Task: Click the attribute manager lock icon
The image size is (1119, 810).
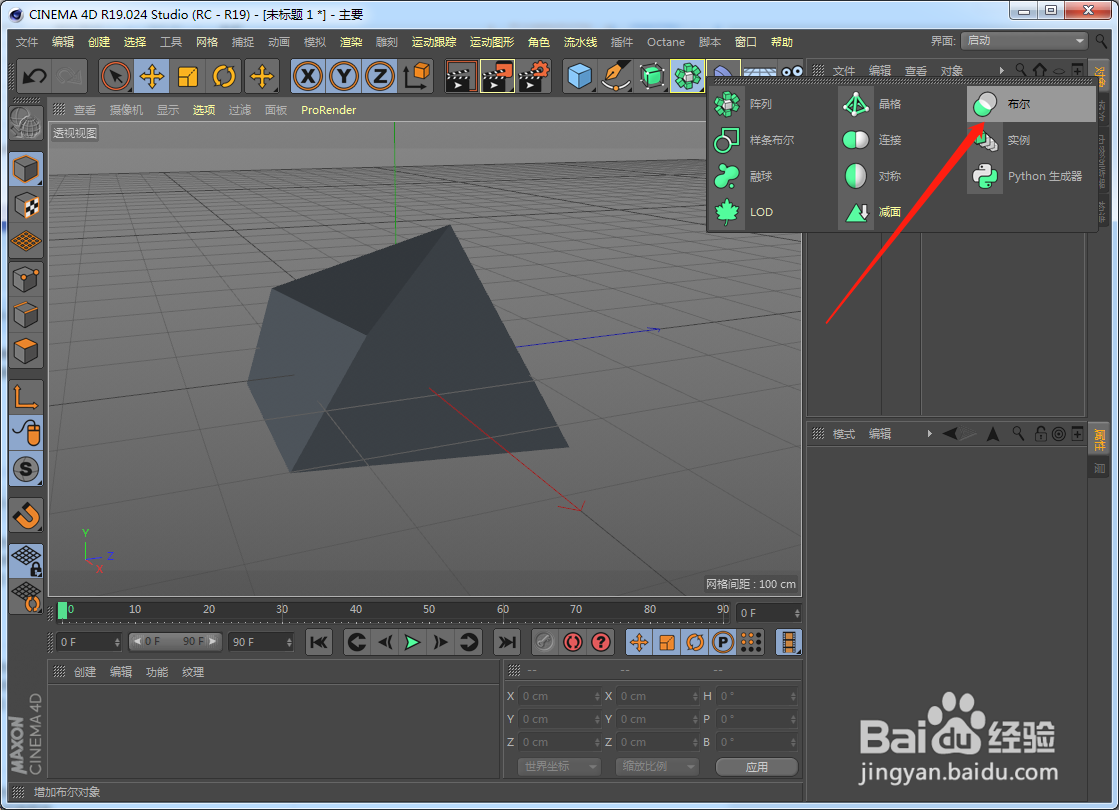Action: click(x=1040, y=434)
